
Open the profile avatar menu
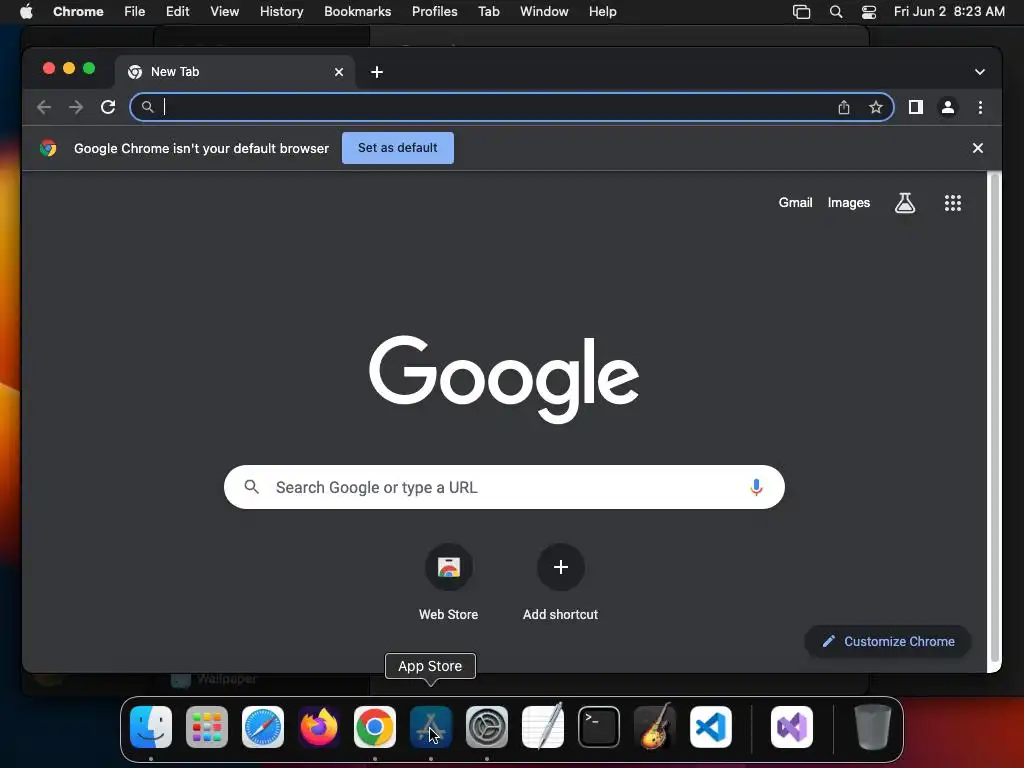(948, 107)
